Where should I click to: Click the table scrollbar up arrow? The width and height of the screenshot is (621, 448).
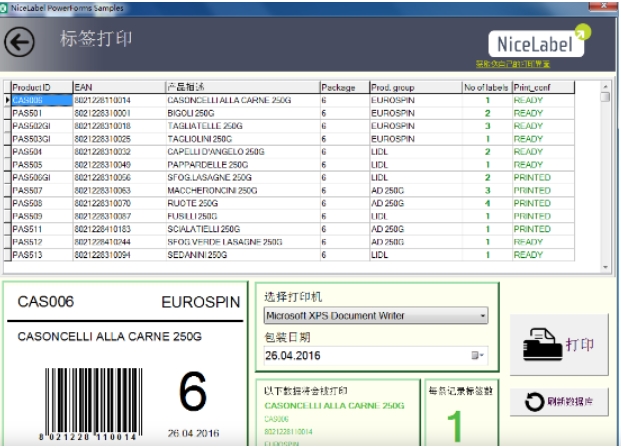coord(605,86)
